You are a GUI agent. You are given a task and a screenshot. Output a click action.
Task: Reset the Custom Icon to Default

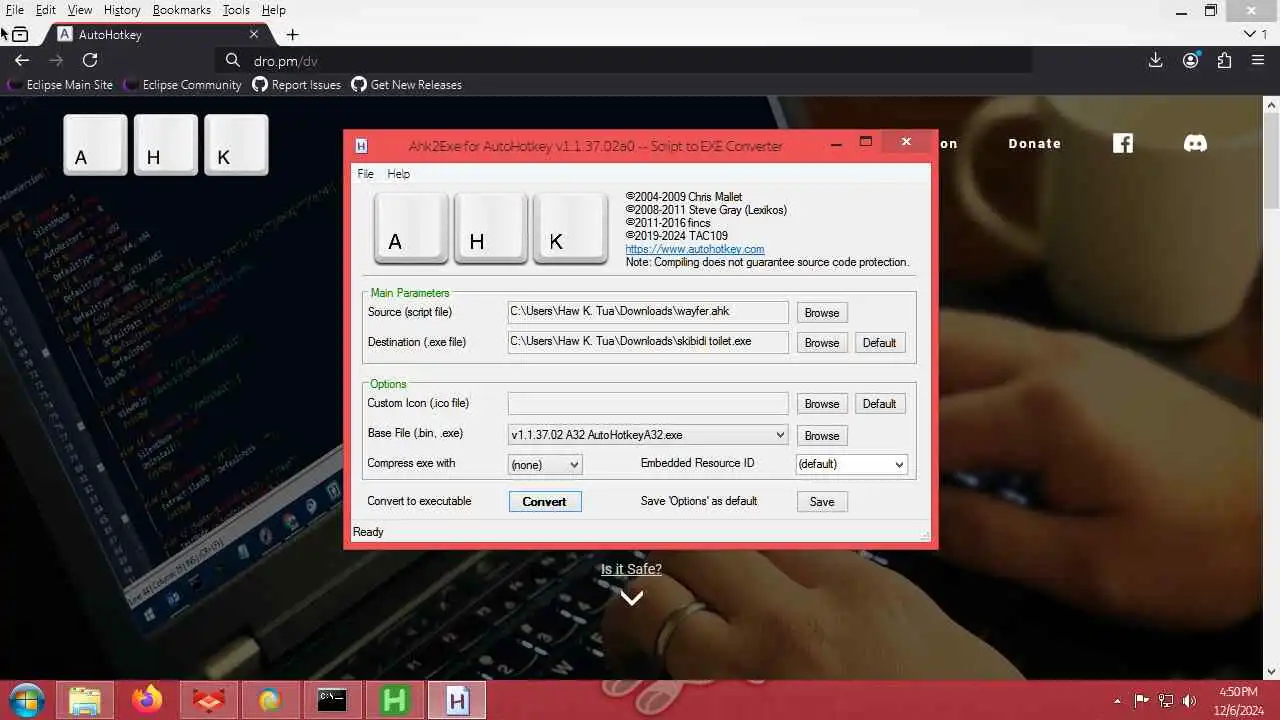pyautogui.click(x=879, y=404)
